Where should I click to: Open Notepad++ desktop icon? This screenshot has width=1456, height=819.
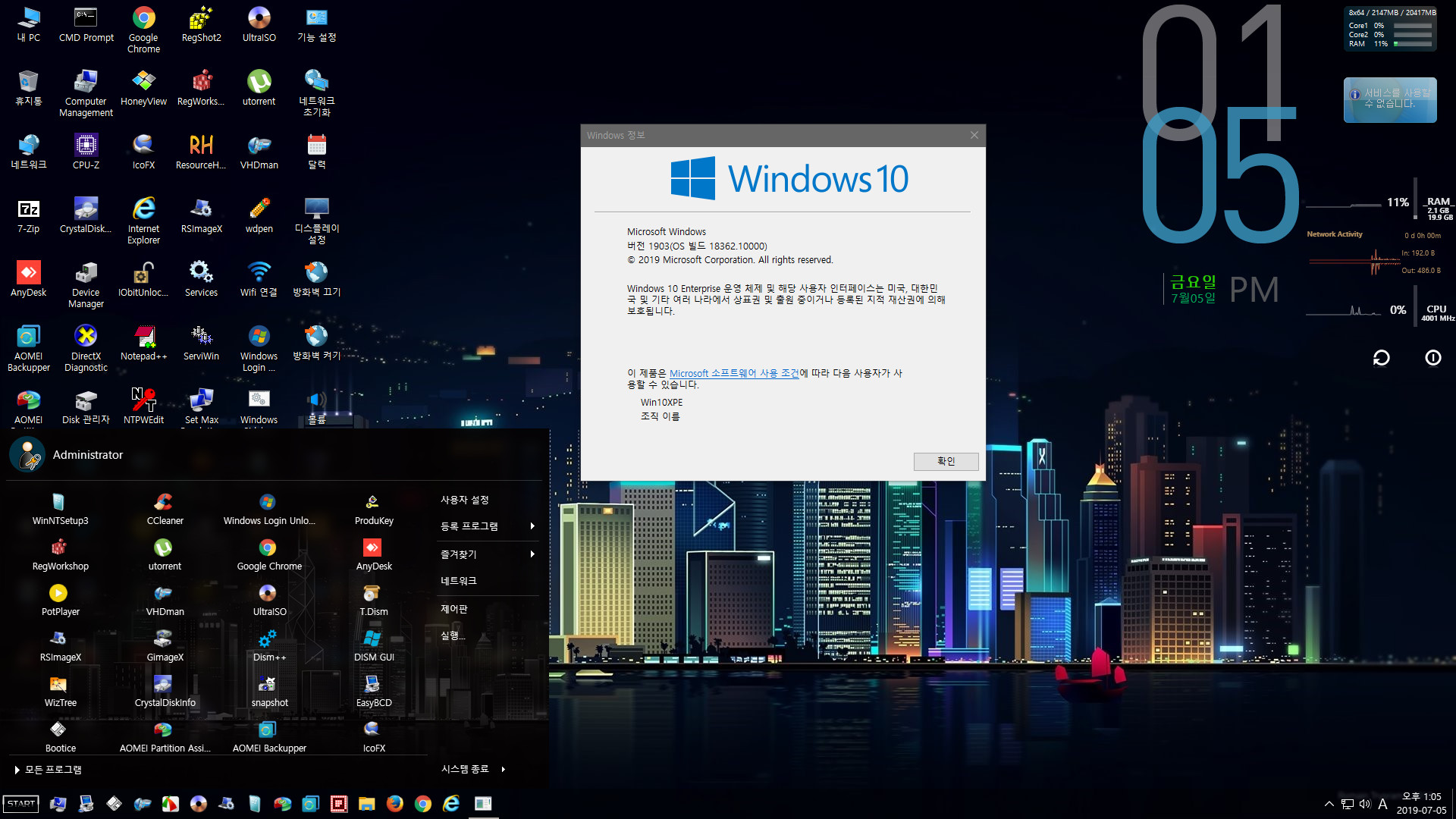tap(143, 344)
